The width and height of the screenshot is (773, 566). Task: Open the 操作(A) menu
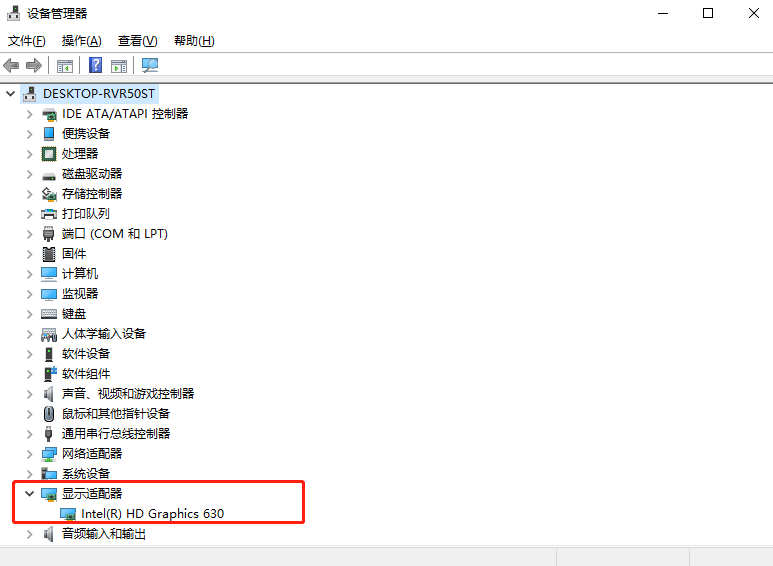click(x=81, y=41)
